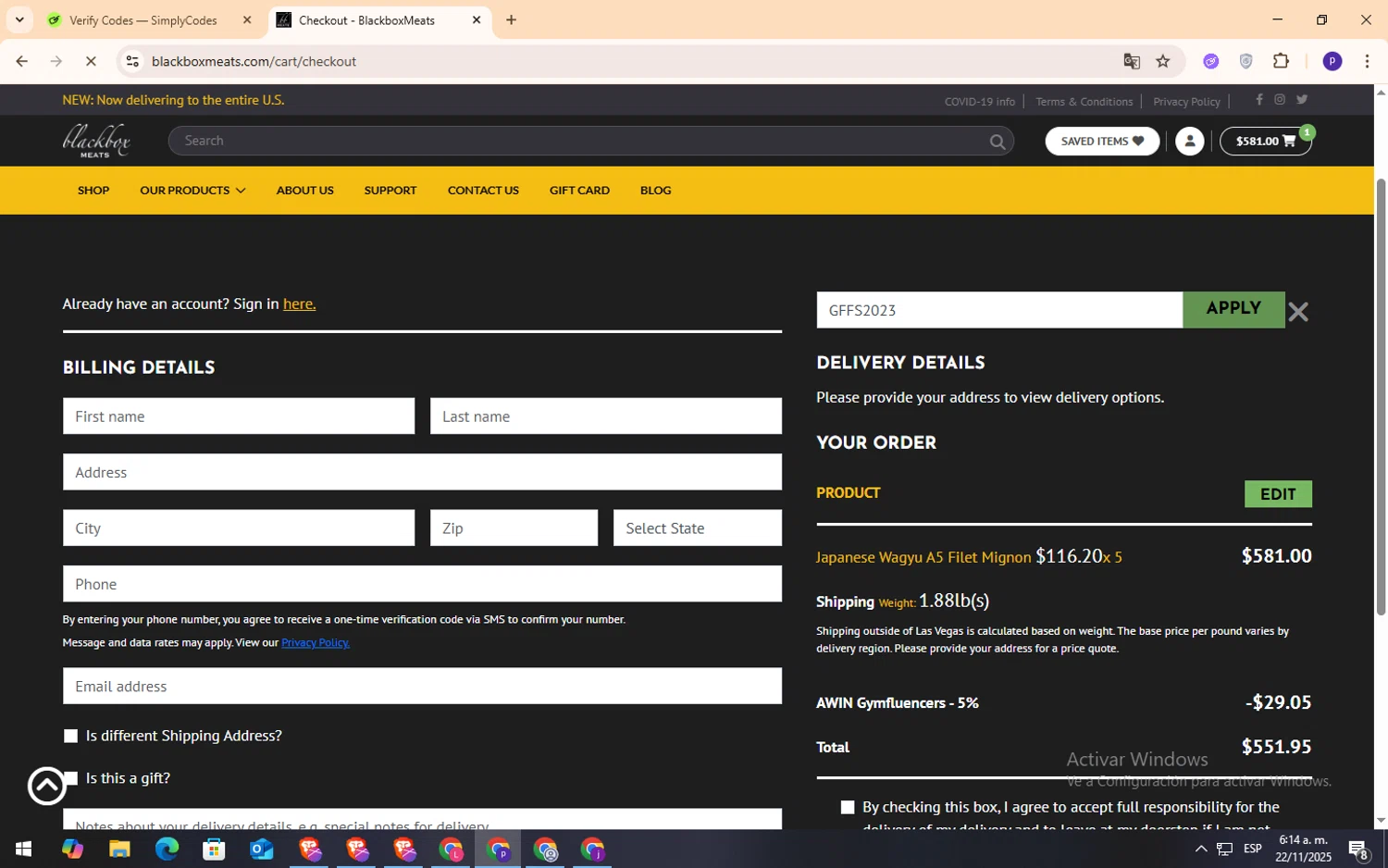Focus the First name field
Viewport: 1388px width, 868px height.
point(239,416)
